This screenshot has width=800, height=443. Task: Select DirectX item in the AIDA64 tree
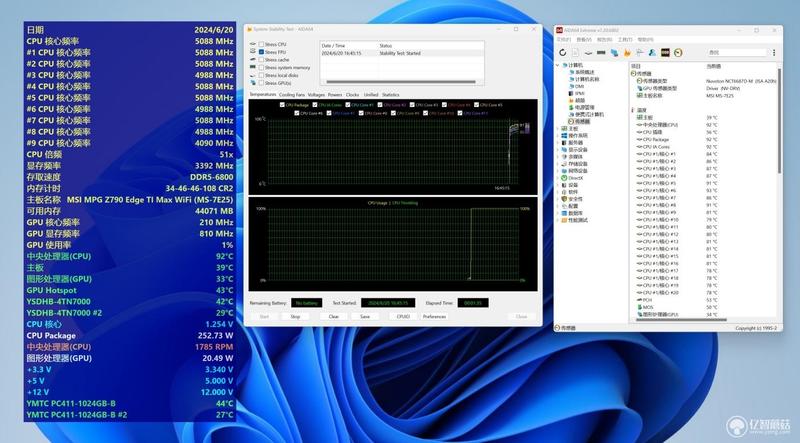coord(575,178)
